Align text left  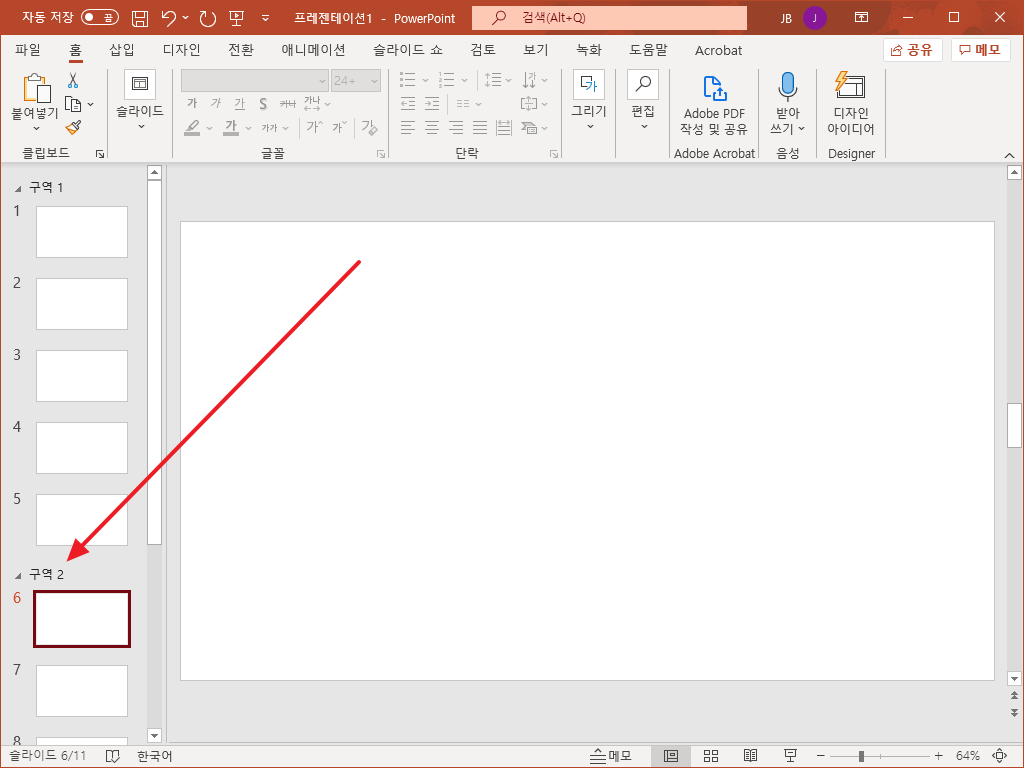click(x=408, y=127)
